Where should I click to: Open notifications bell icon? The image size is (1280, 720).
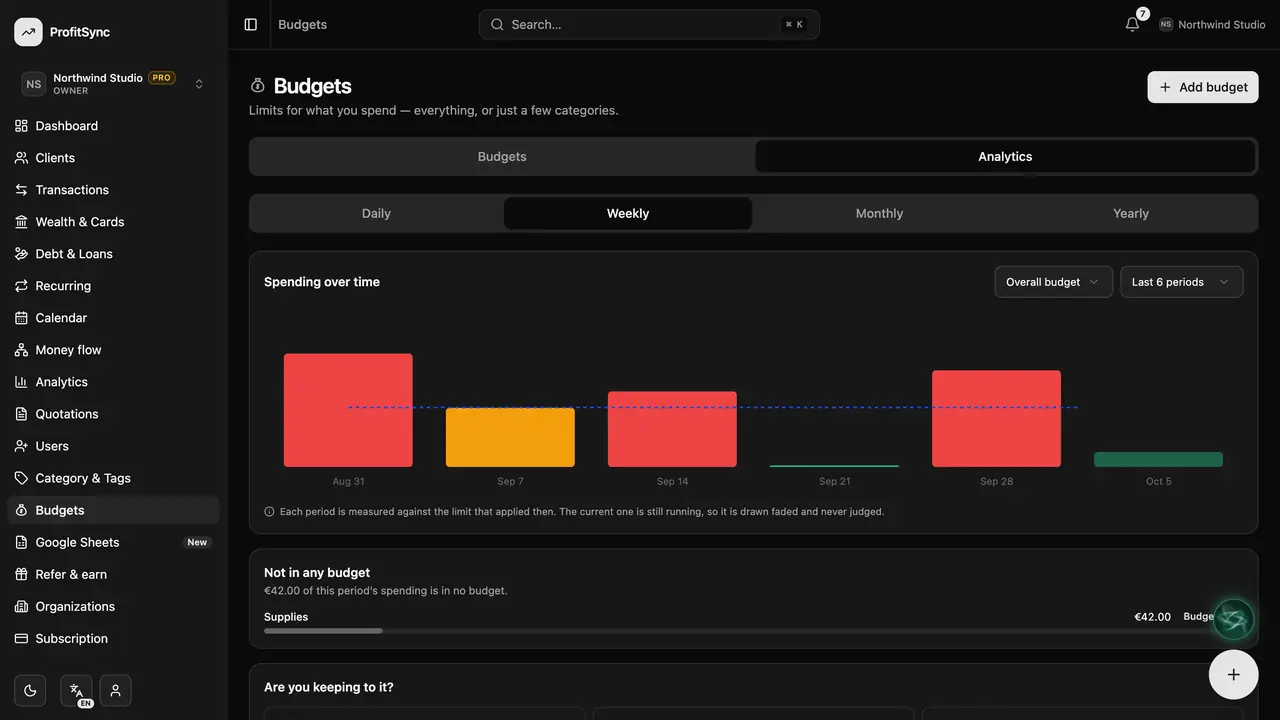tap(1132, 24)
